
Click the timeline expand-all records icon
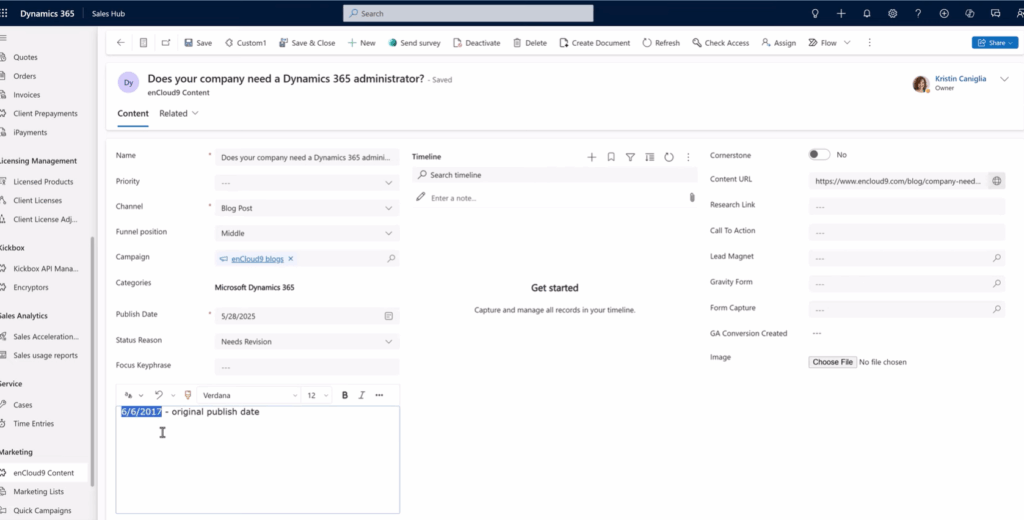pyautogui.click(x=649, y=157)
